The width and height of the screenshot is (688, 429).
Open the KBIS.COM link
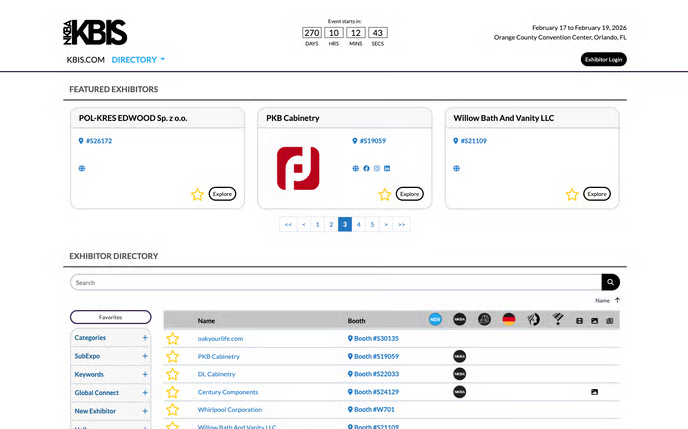[x=86, y=60]
